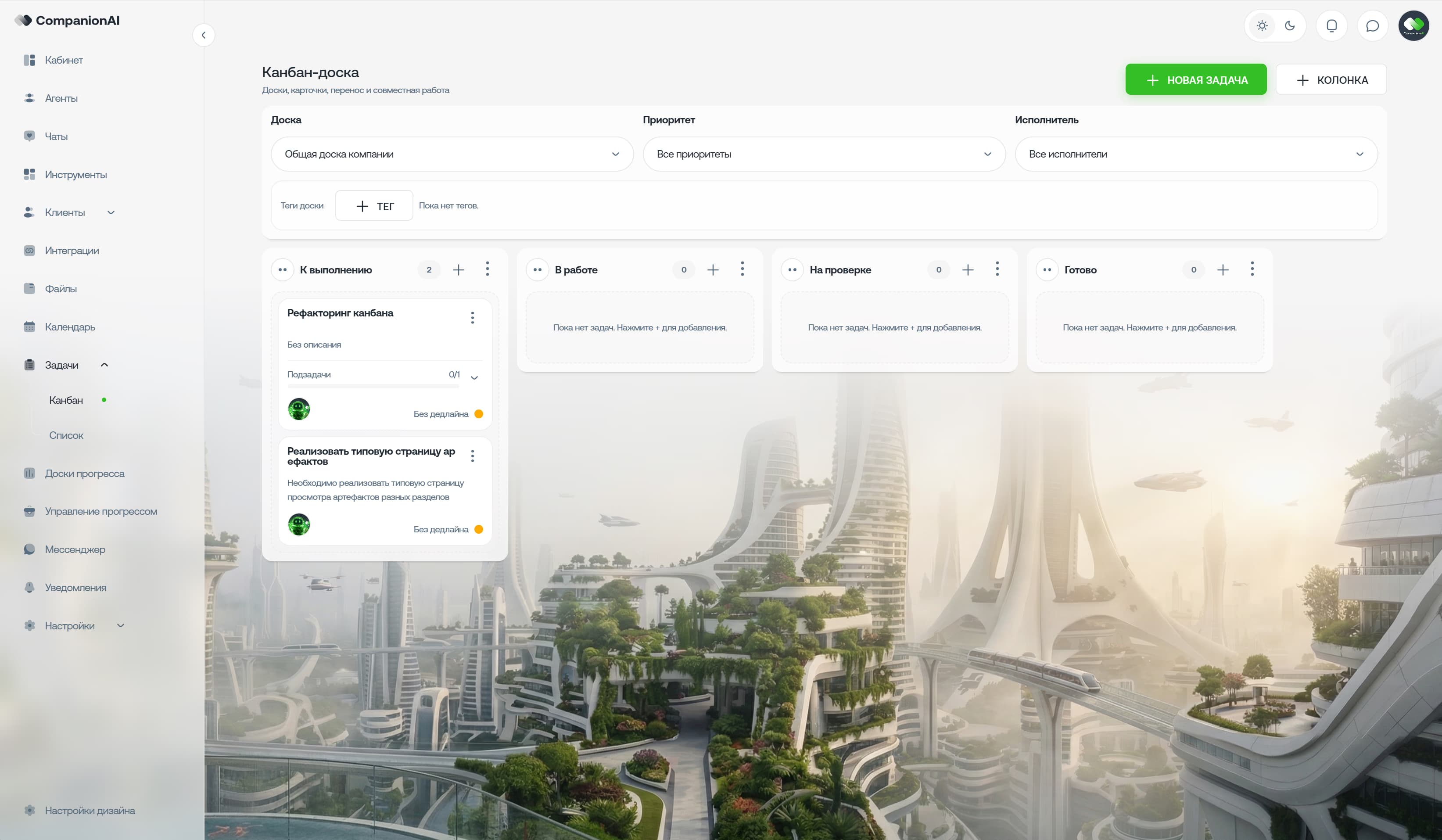
Task: Click drag handle of В работе column
Action: pyautogui.click(x=537, y=270)
